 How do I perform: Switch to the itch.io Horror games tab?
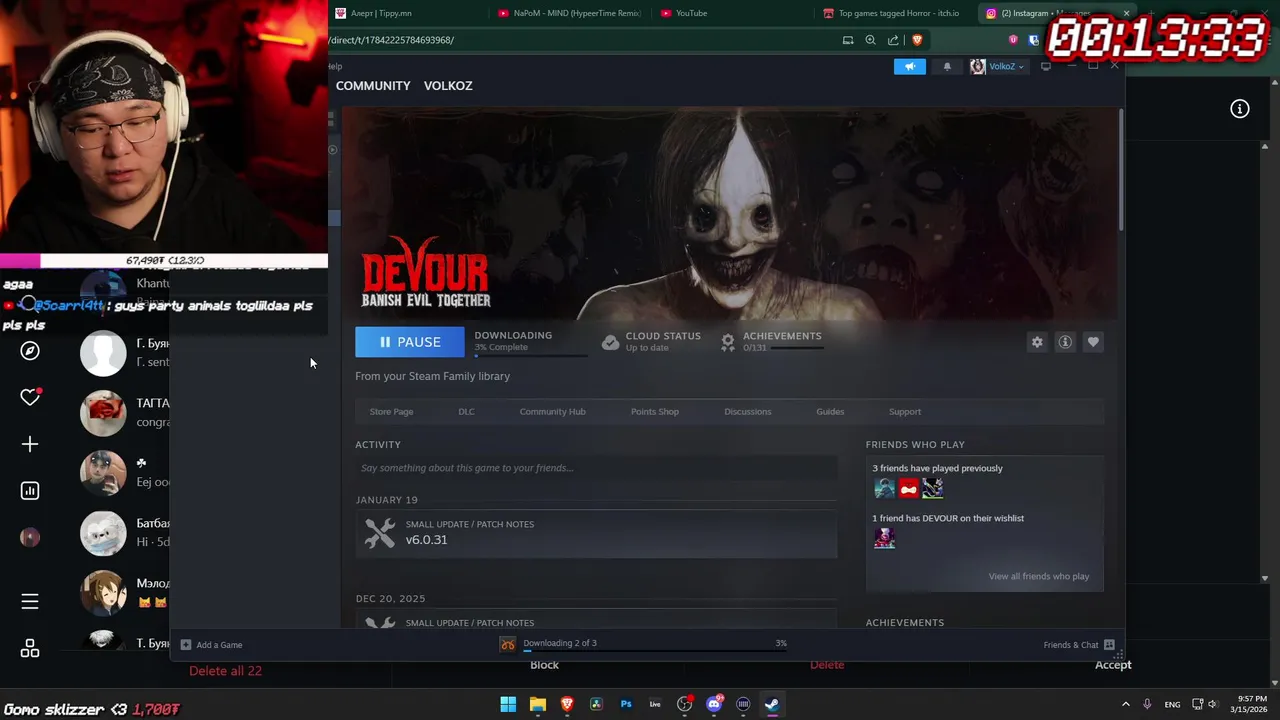point(895,13)
